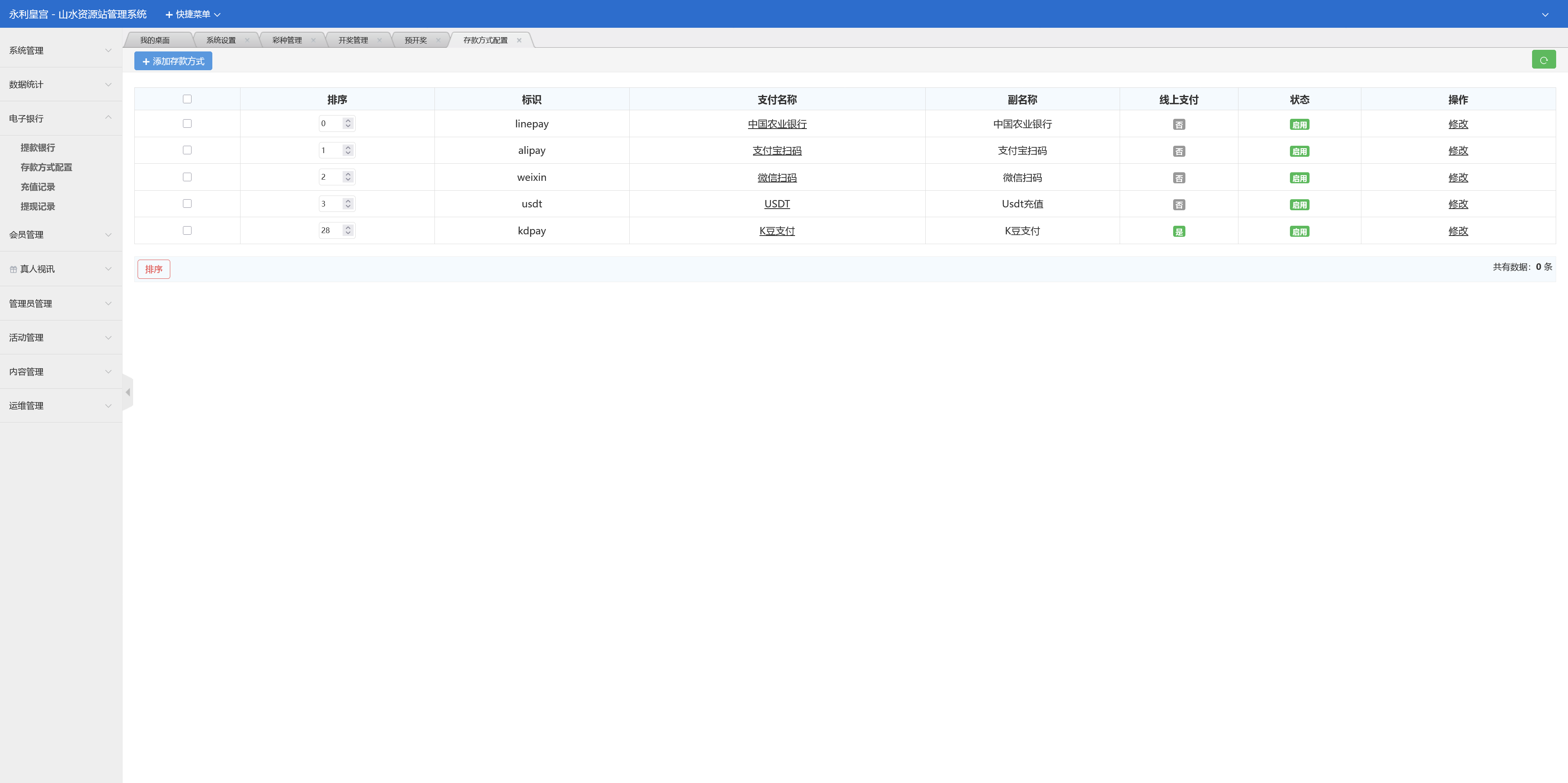Image resolution: width=1568 pixels, height=783 pixels.
Task: Switch to the 开奖管理 tab
Action: [353, 40]
